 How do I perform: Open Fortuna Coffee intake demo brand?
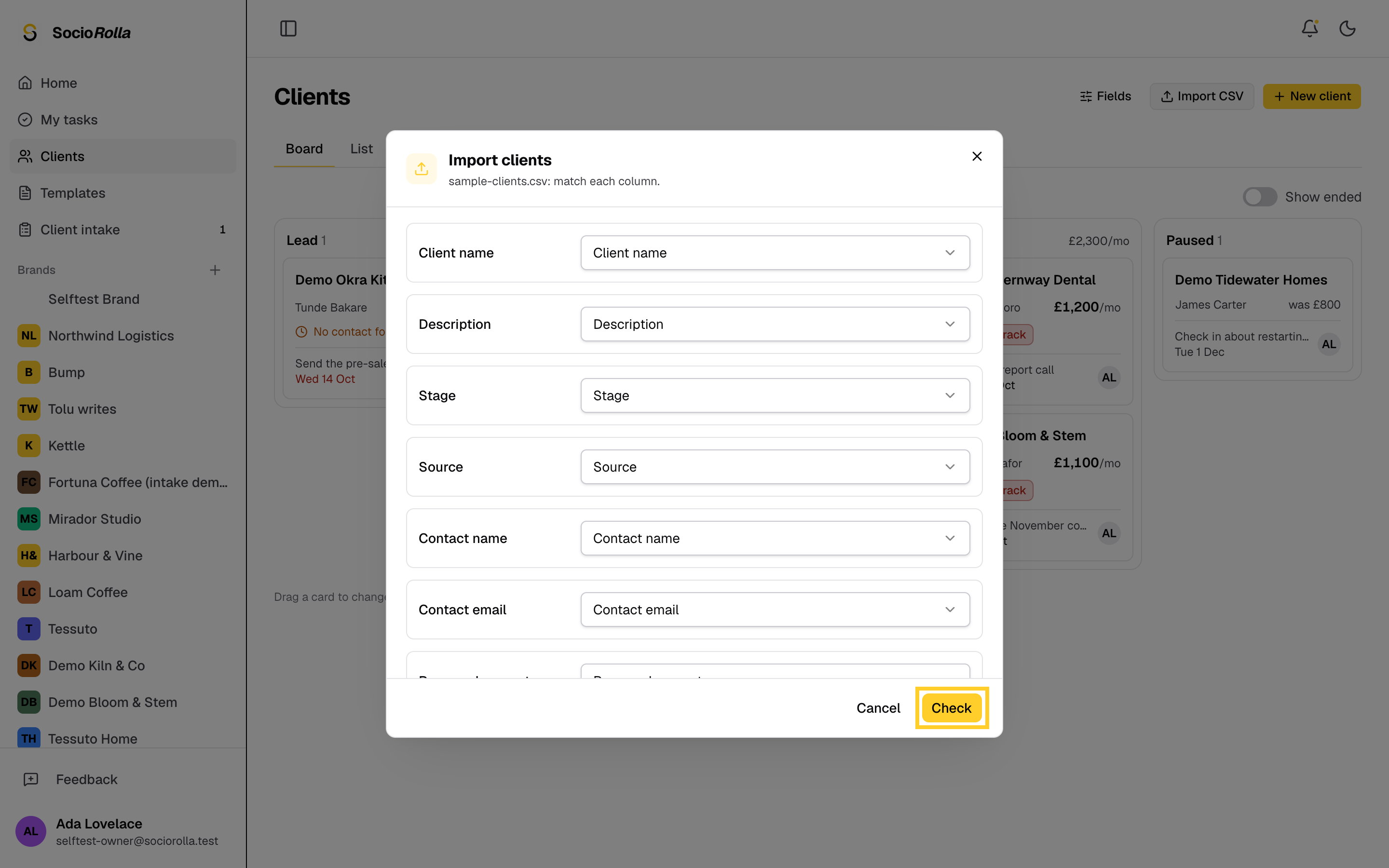[123, 482]
